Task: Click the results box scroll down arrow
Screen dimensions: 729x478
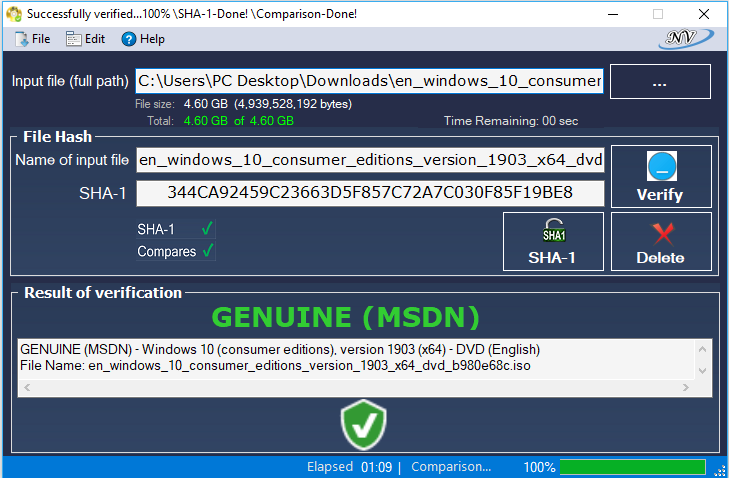Action: (x=702, y=371)
